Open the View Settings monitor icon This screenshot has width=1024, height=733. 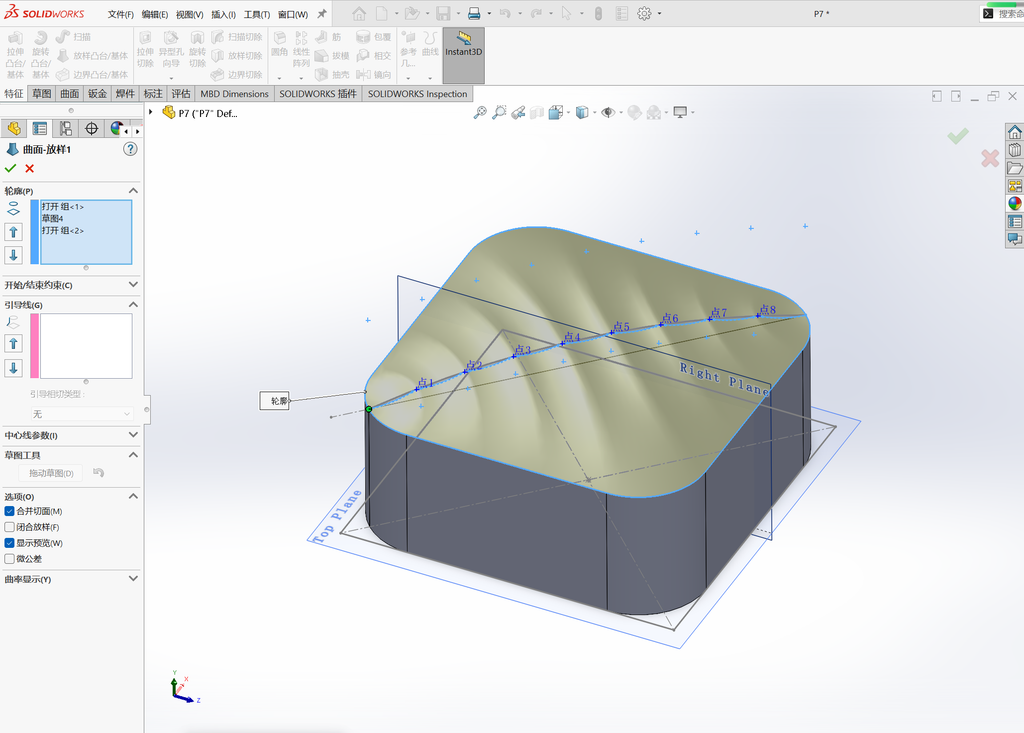coord(680,112)
